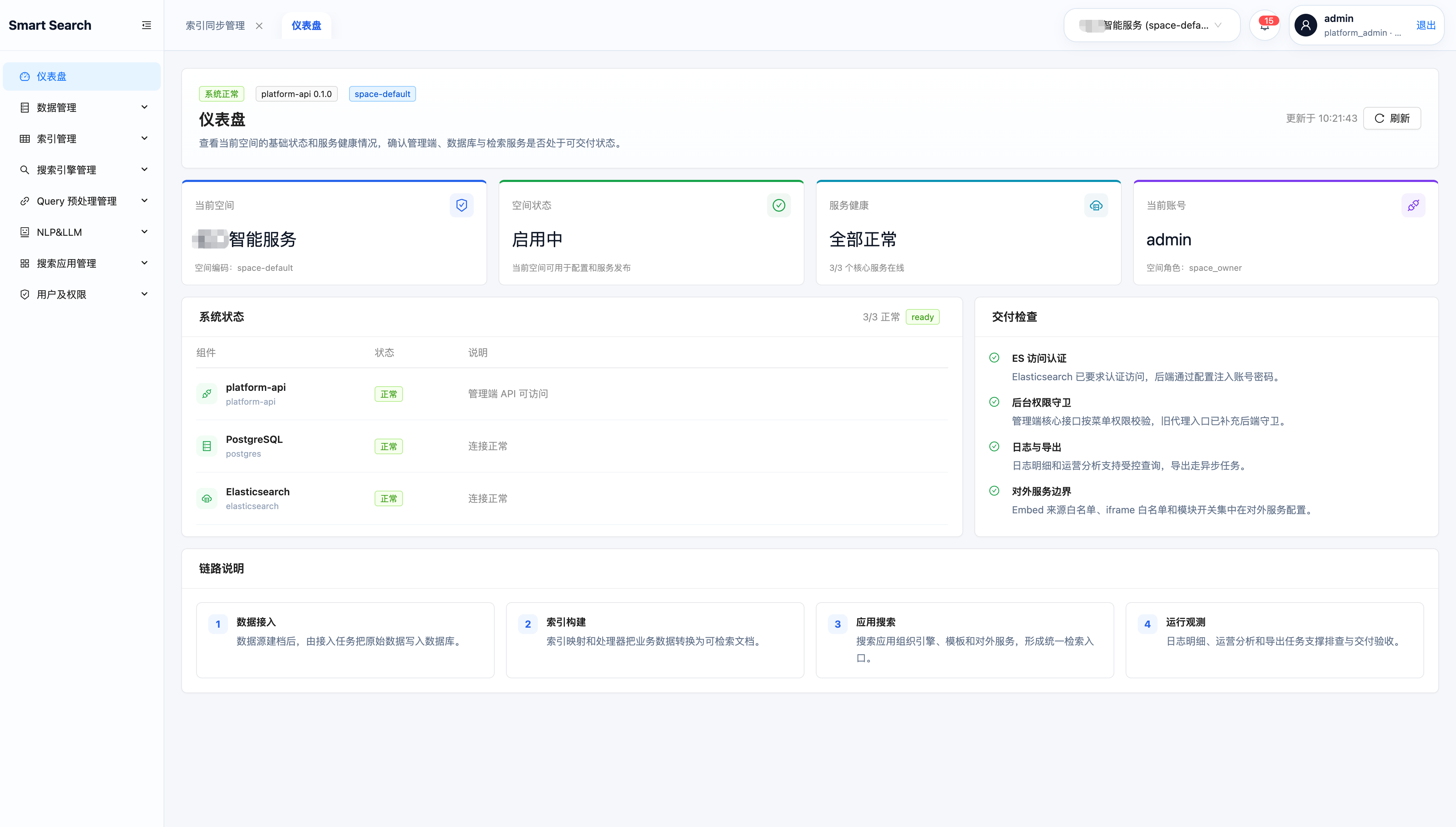Click the table icon next to 索引管理
The width and height of the screenshot is (1456, 827).
coord(24,138)
